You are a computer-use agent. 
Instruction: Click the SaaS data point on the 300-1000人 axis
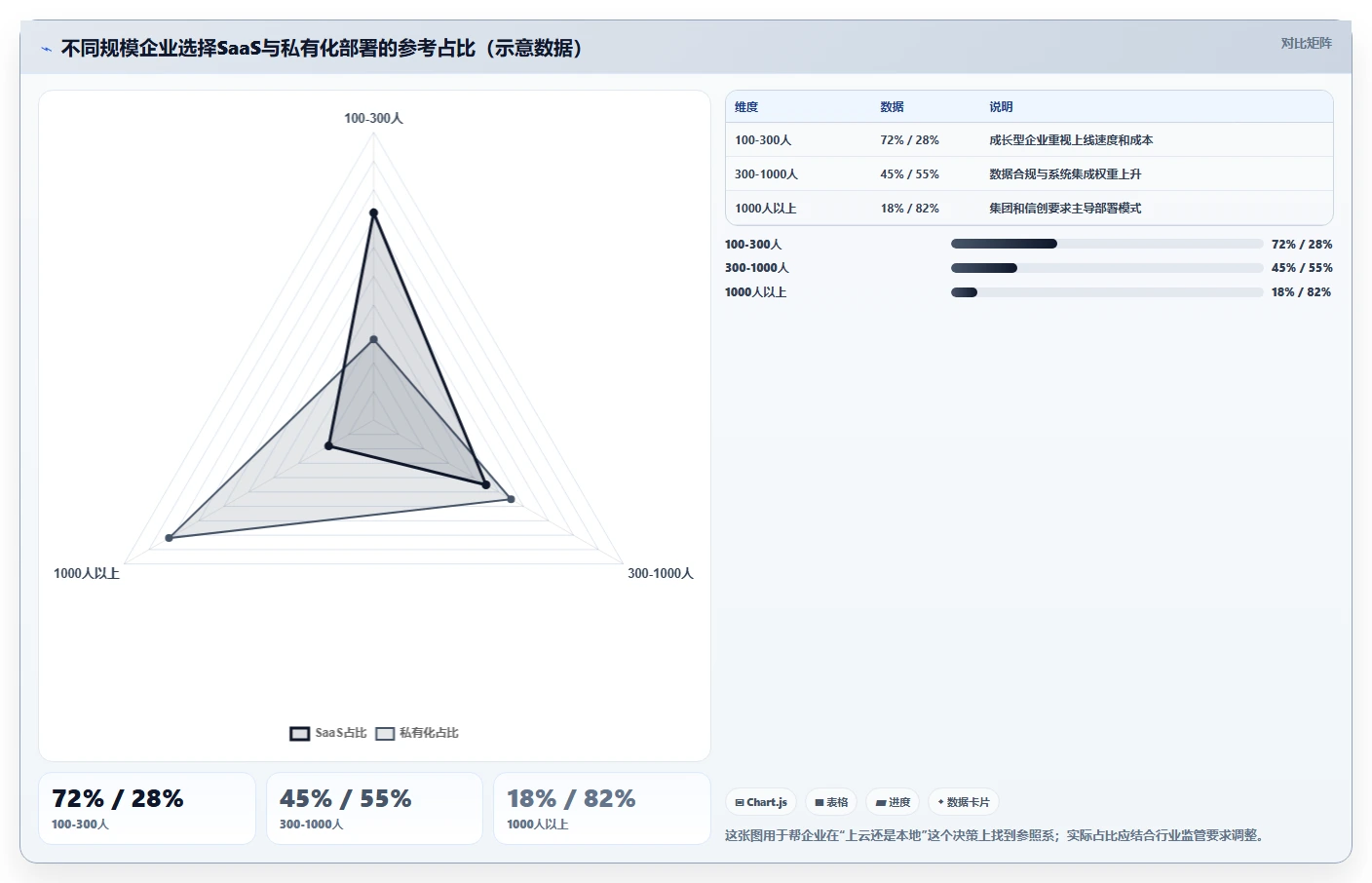(486, 484)
